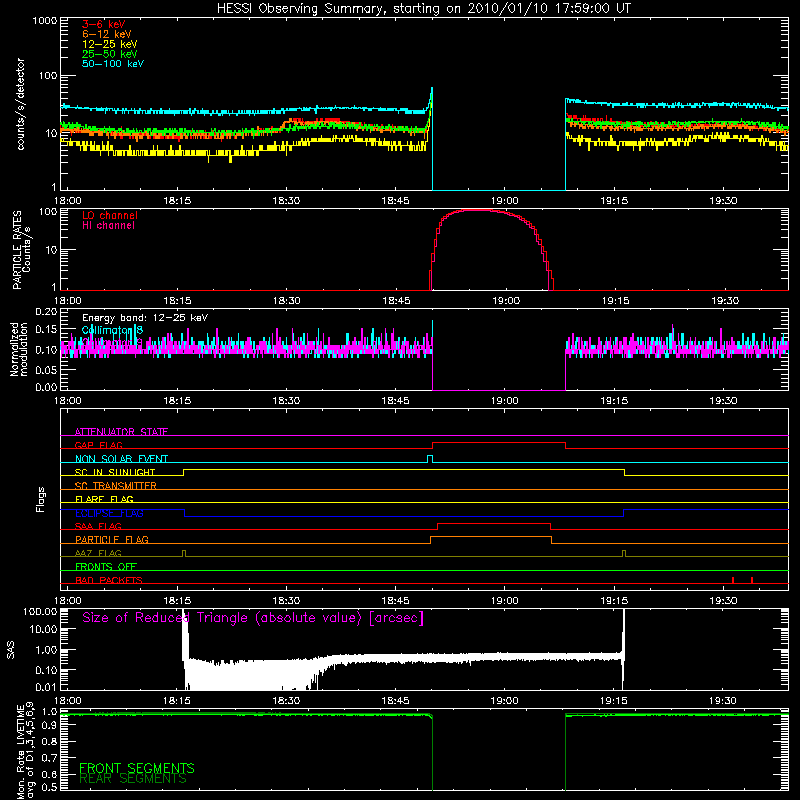
Task: Click the HESSI Observing Summary title text
Action: (424, 9)
